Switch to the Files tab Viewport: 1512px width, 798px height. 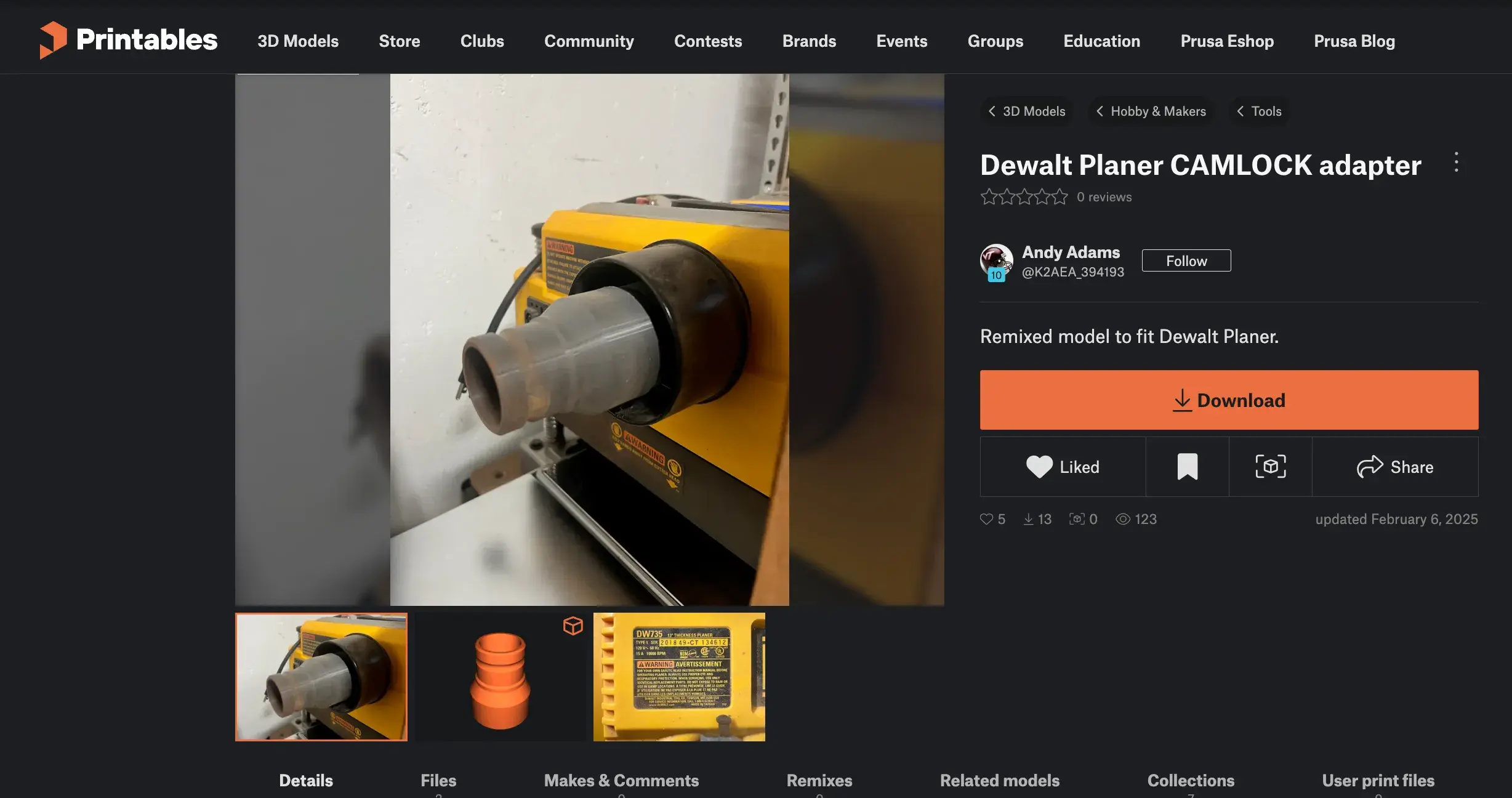pyautogui.click(x=438, y=781)
